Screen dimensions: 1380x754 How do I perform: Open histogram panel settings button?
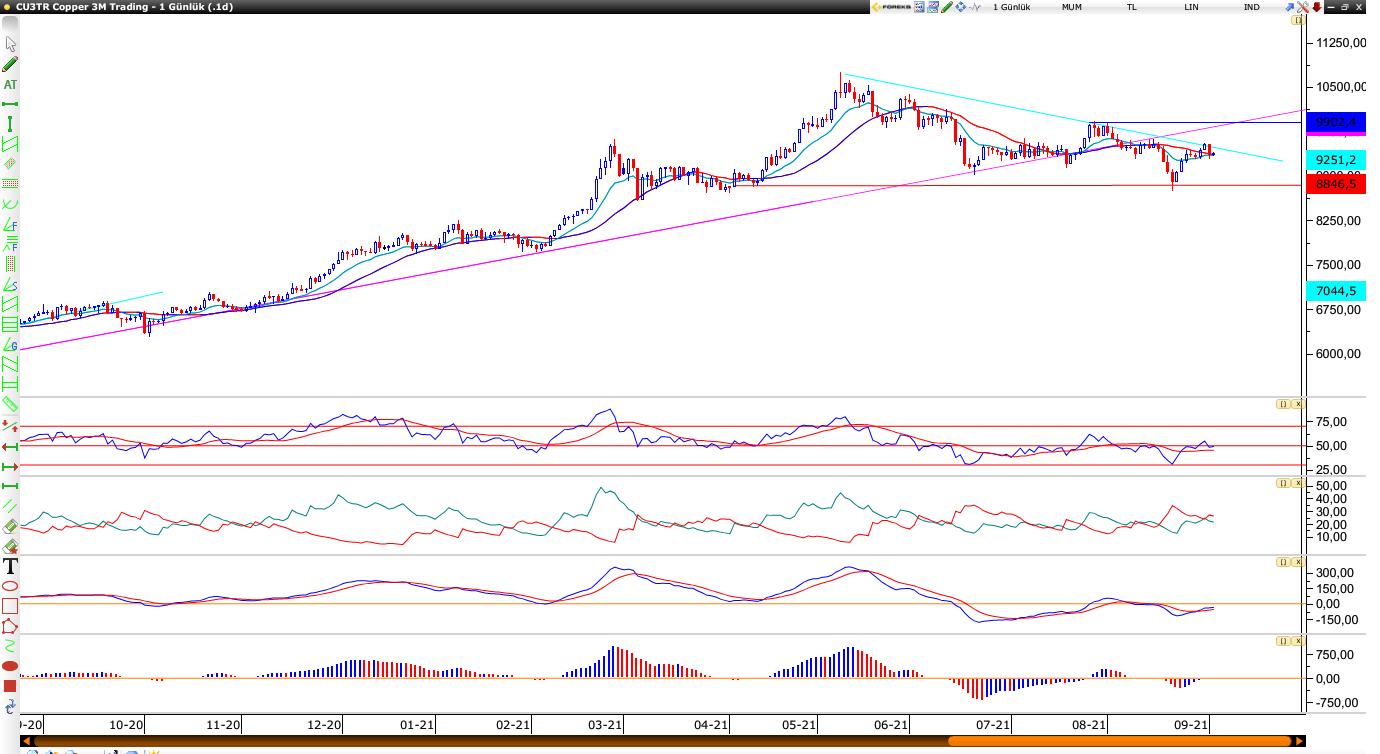1282,641
